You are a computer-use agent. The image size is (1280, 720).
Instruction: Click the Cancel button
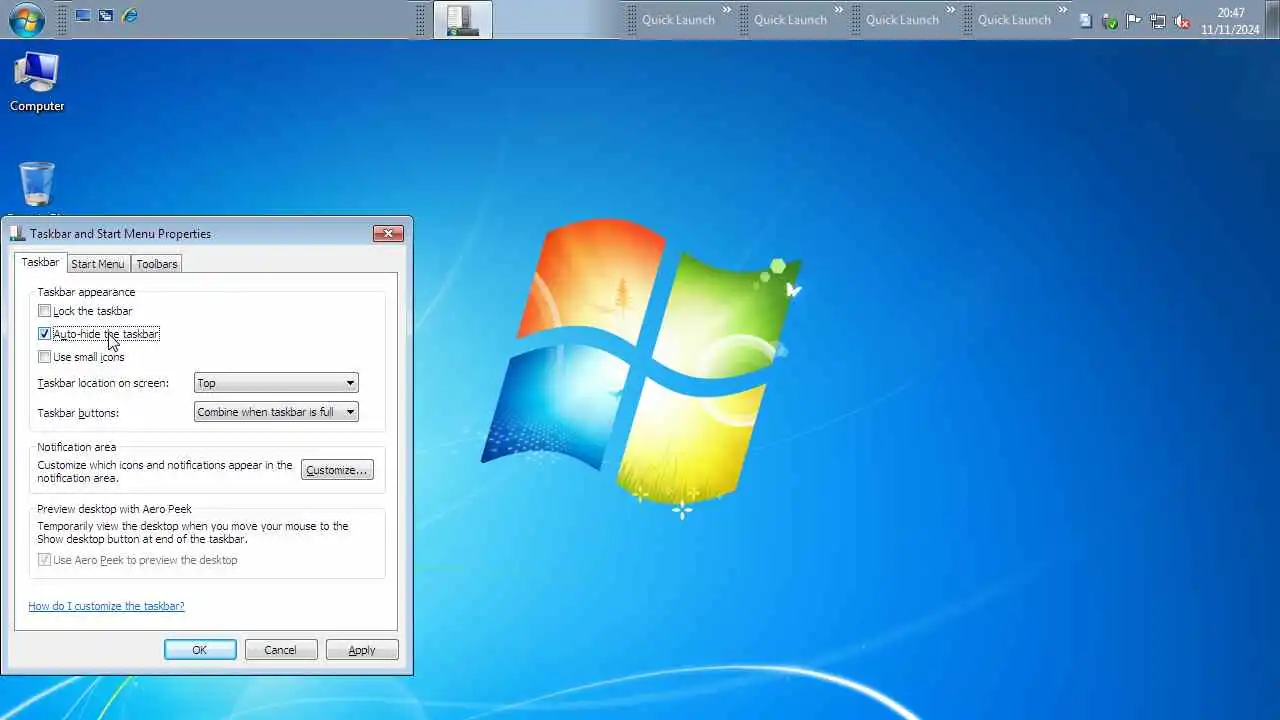point(280,650)
